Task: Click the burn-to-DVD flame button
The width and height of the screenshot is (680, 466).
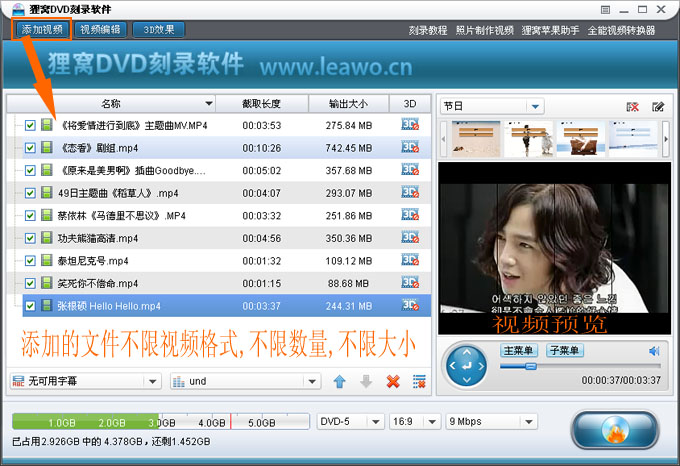Action: tap(615, 430)
